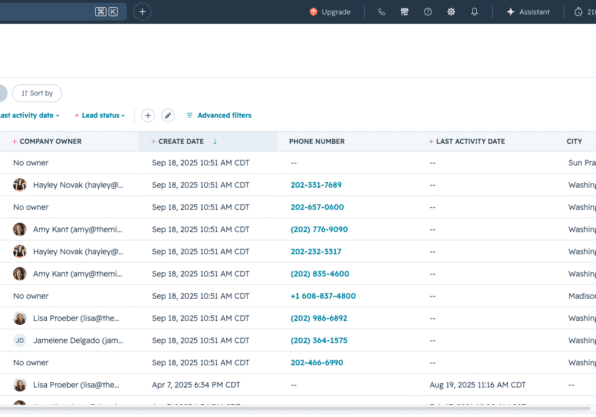Open the Assistant panel
Screen dimensions: 596x417
tap(528, 12)
